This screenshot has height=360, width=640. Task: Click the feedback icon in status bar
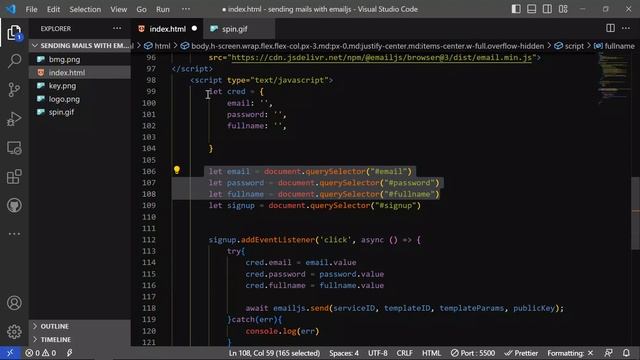[608, 353]
